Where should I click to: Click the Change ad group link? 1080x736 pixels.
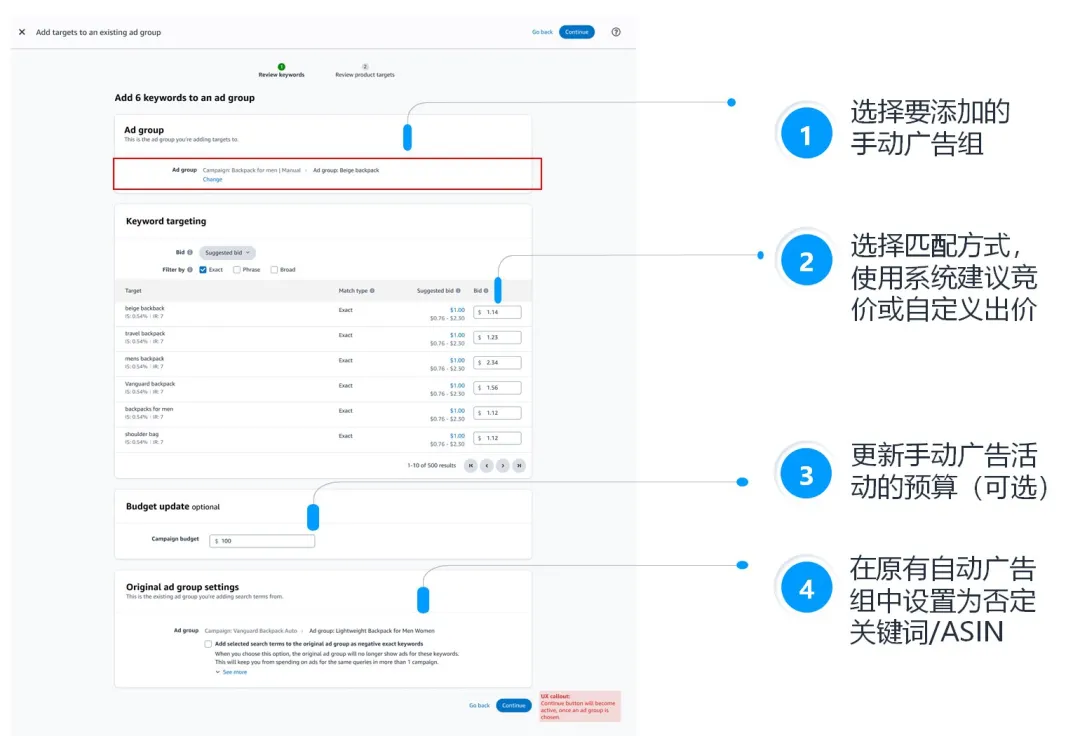(x=212, y=179)
